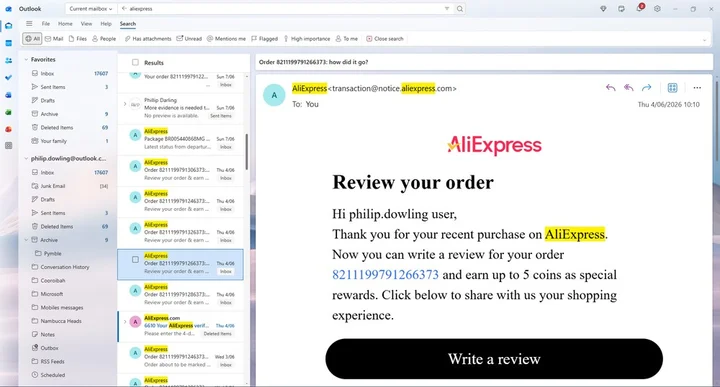
Task: Check the selected AliExpress message's checkbox
Action: pos(135,259)
